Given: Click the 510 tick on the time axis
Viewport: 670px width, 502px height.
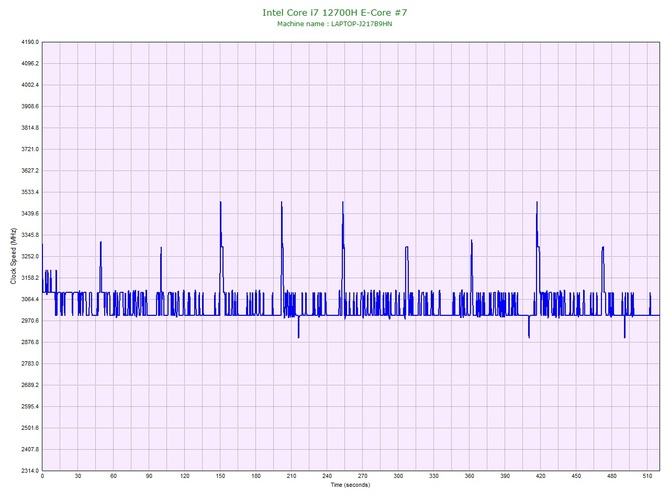Looking at the screenshot, I should click(647, 476).
